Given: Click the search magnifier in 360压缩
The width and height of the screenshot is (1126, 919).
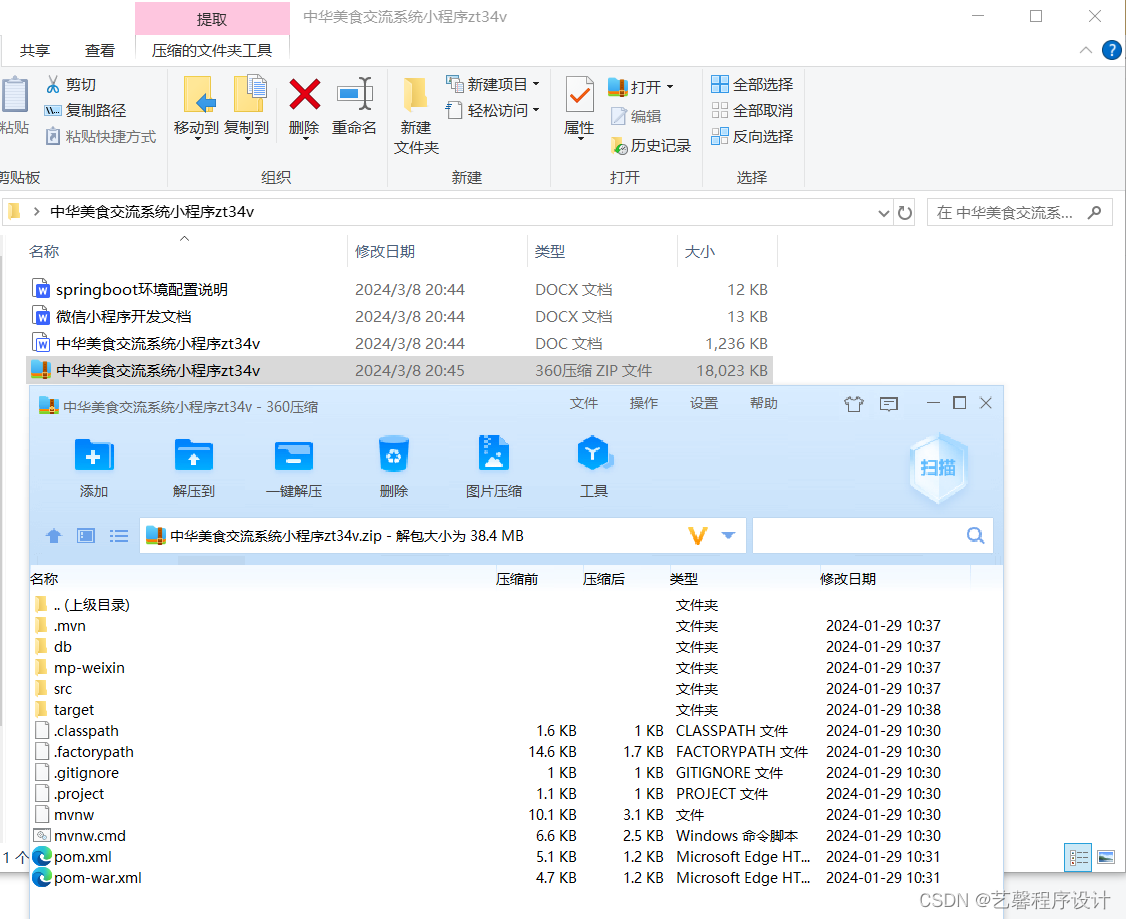Looking at the screenshot, I should (975, 536).
